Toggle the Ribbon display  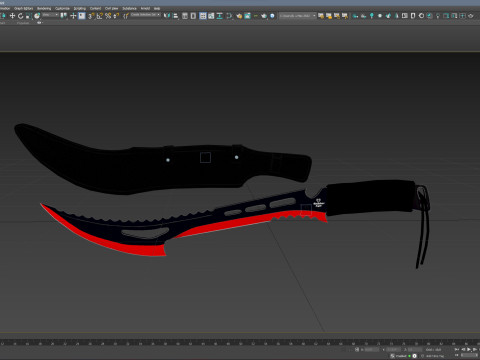pos(203,16)
